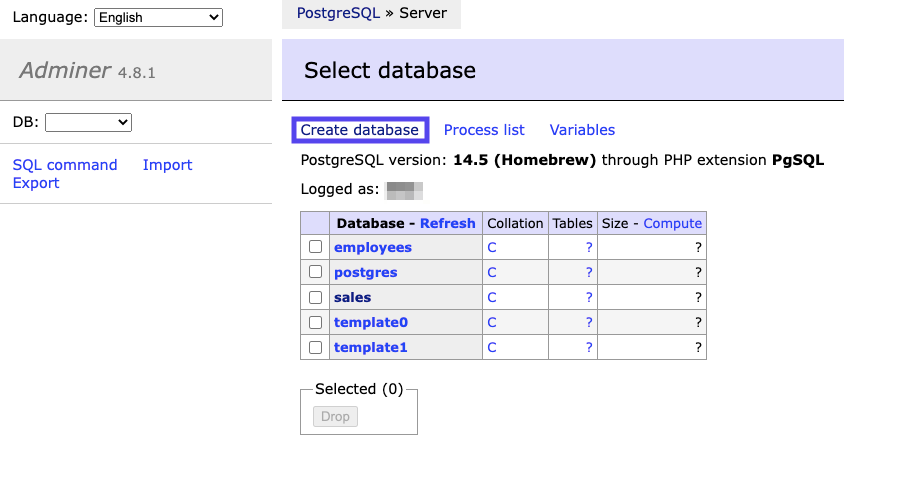View server Variables

[x=582, y=130]
